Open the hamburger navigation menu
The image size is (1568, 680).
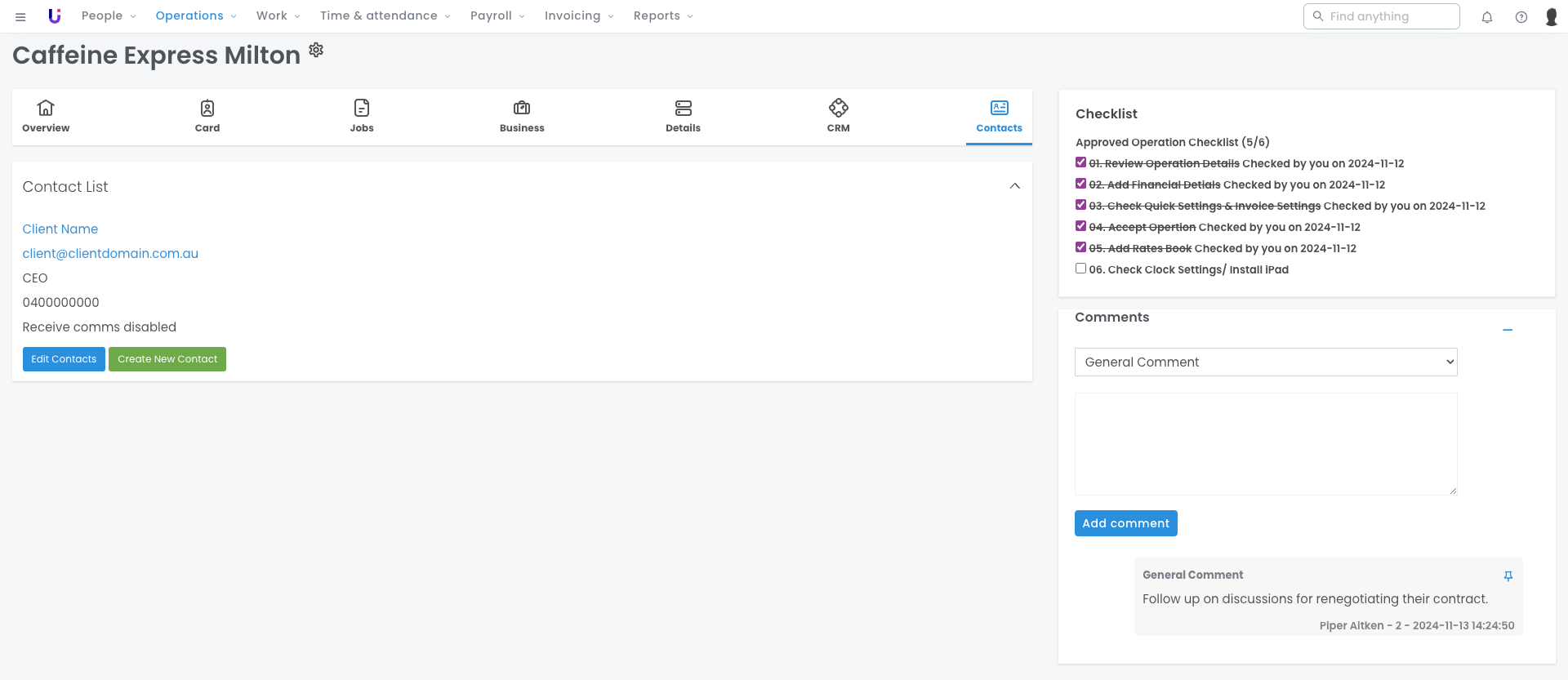[x=20, y=16]
